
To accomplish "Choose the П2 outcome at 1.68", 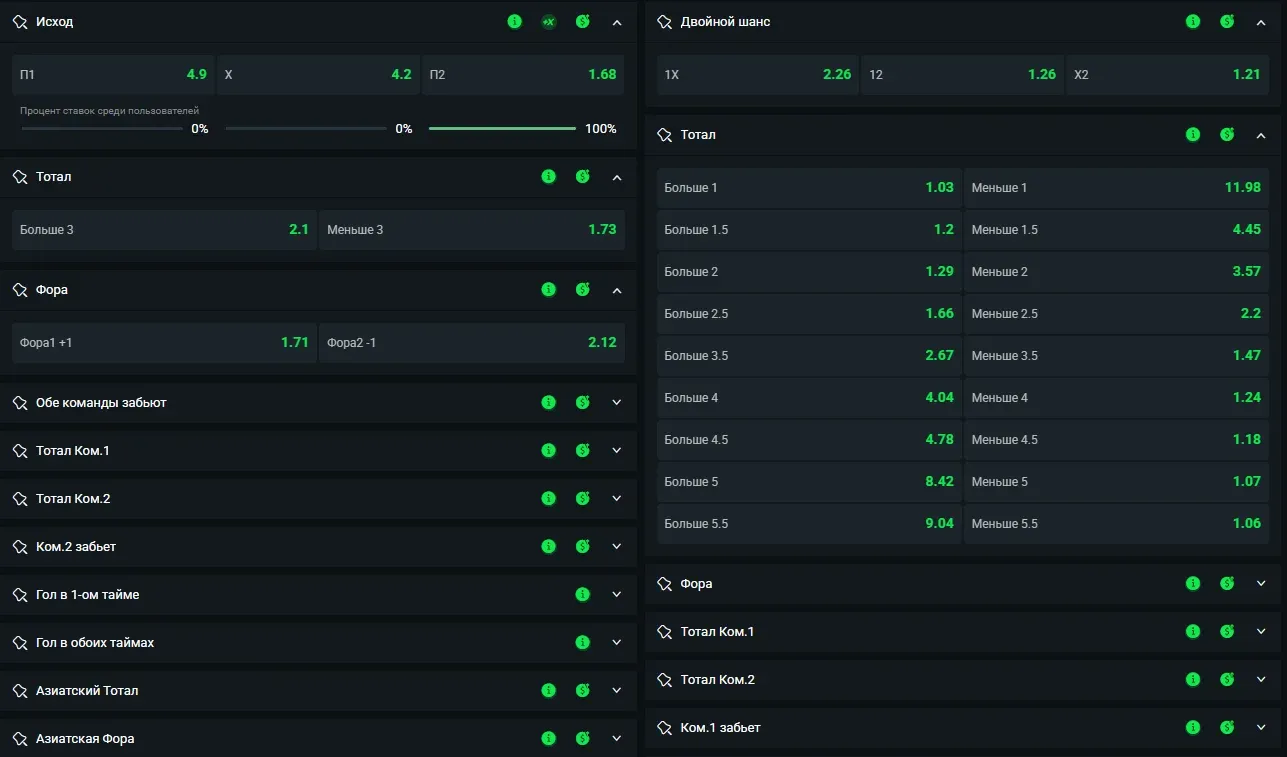I will 523,75.
